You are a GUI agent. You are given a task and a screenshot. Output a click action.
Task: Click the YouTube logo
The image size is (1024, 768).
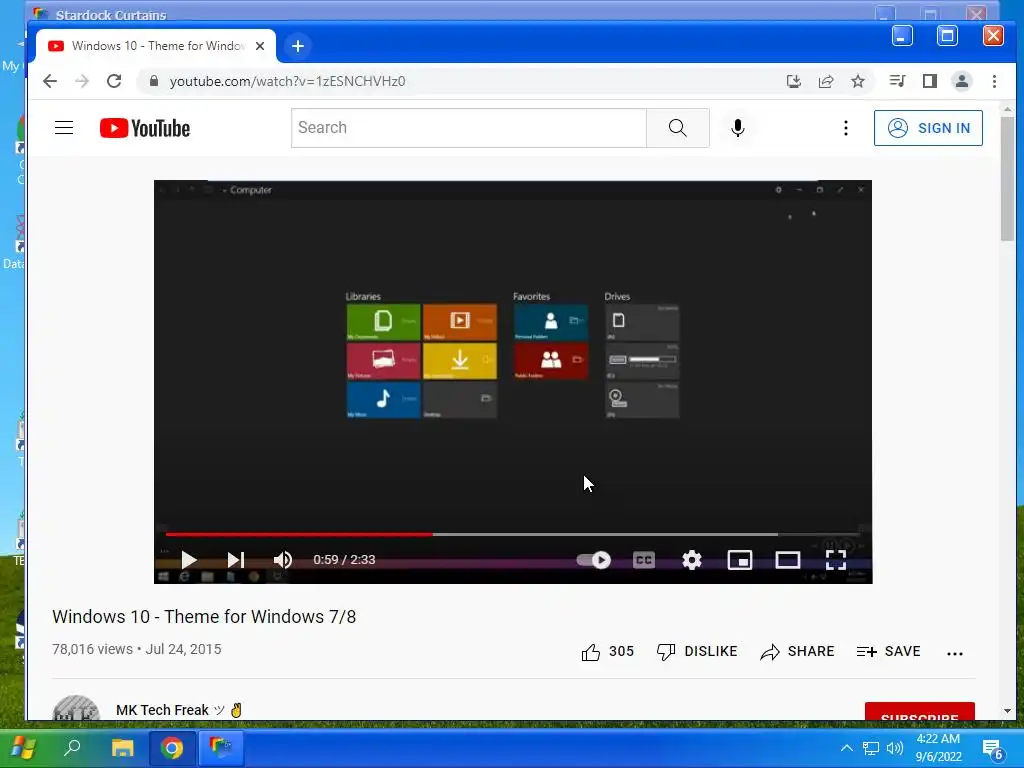click(145, 128)
